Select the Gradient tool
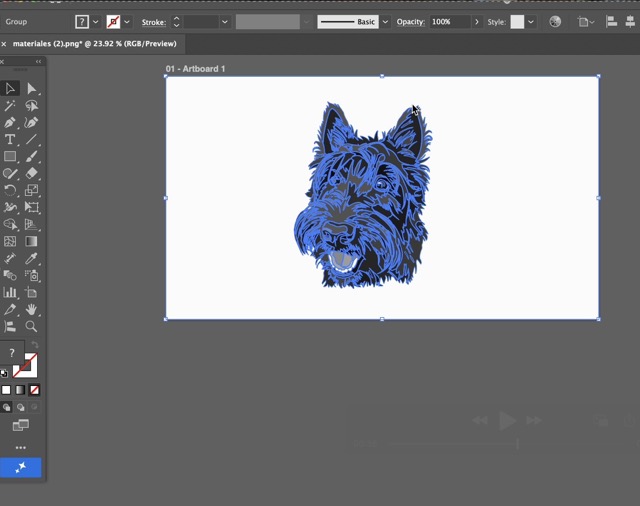The width and height of the screenshot is (640, 506). [31, 241]
